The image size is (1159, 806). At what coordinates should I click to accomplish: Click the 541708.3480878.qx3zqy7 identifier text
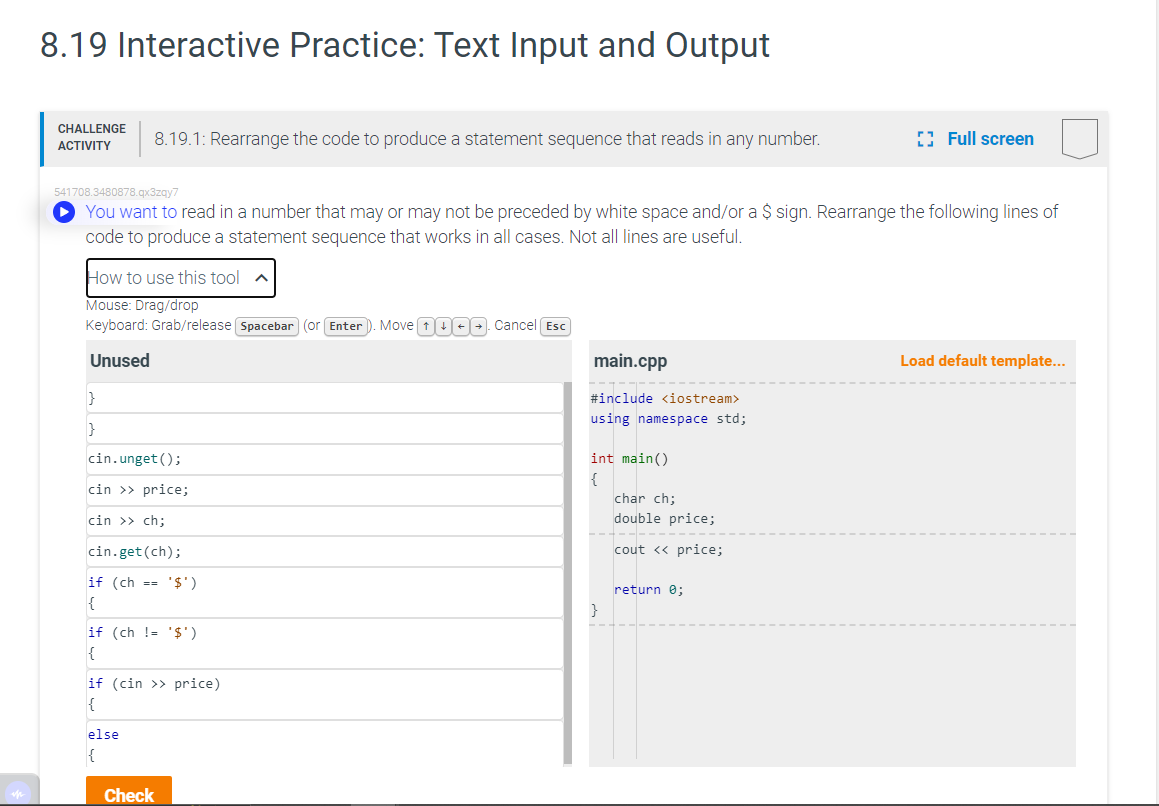(x=116, y=192)
